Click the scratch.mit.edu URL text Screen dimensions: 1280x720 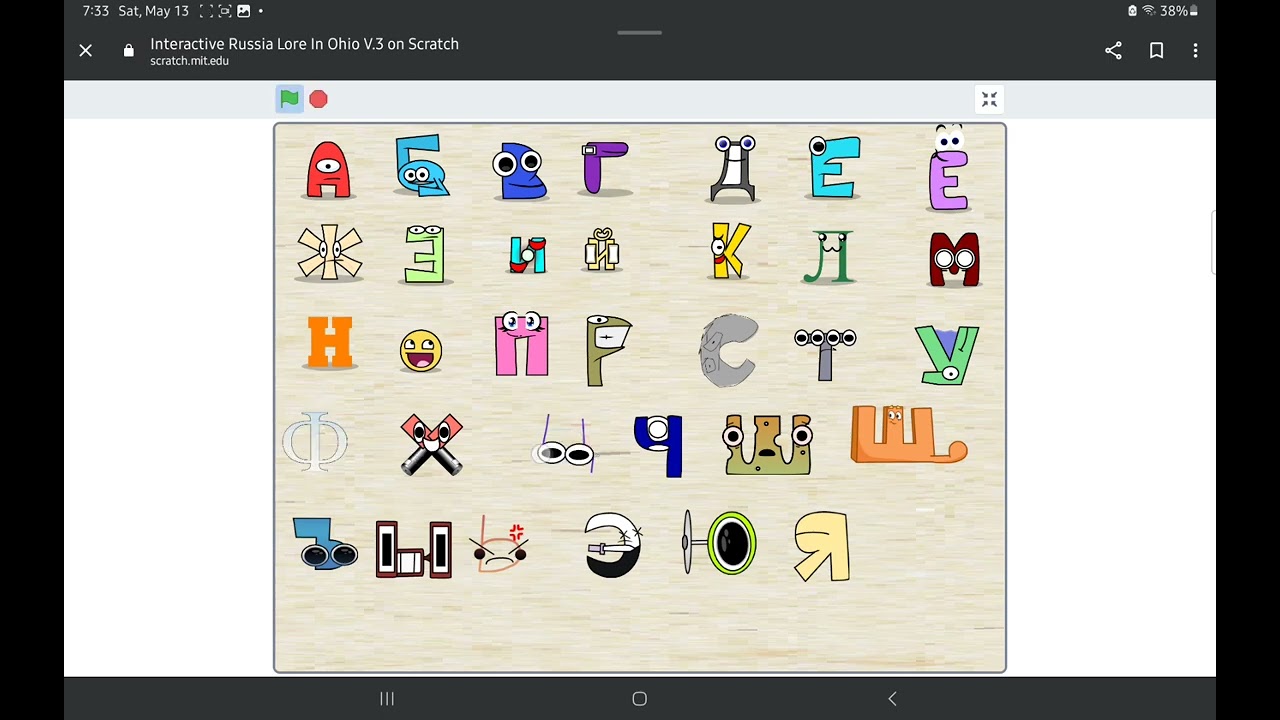(189, 61)
